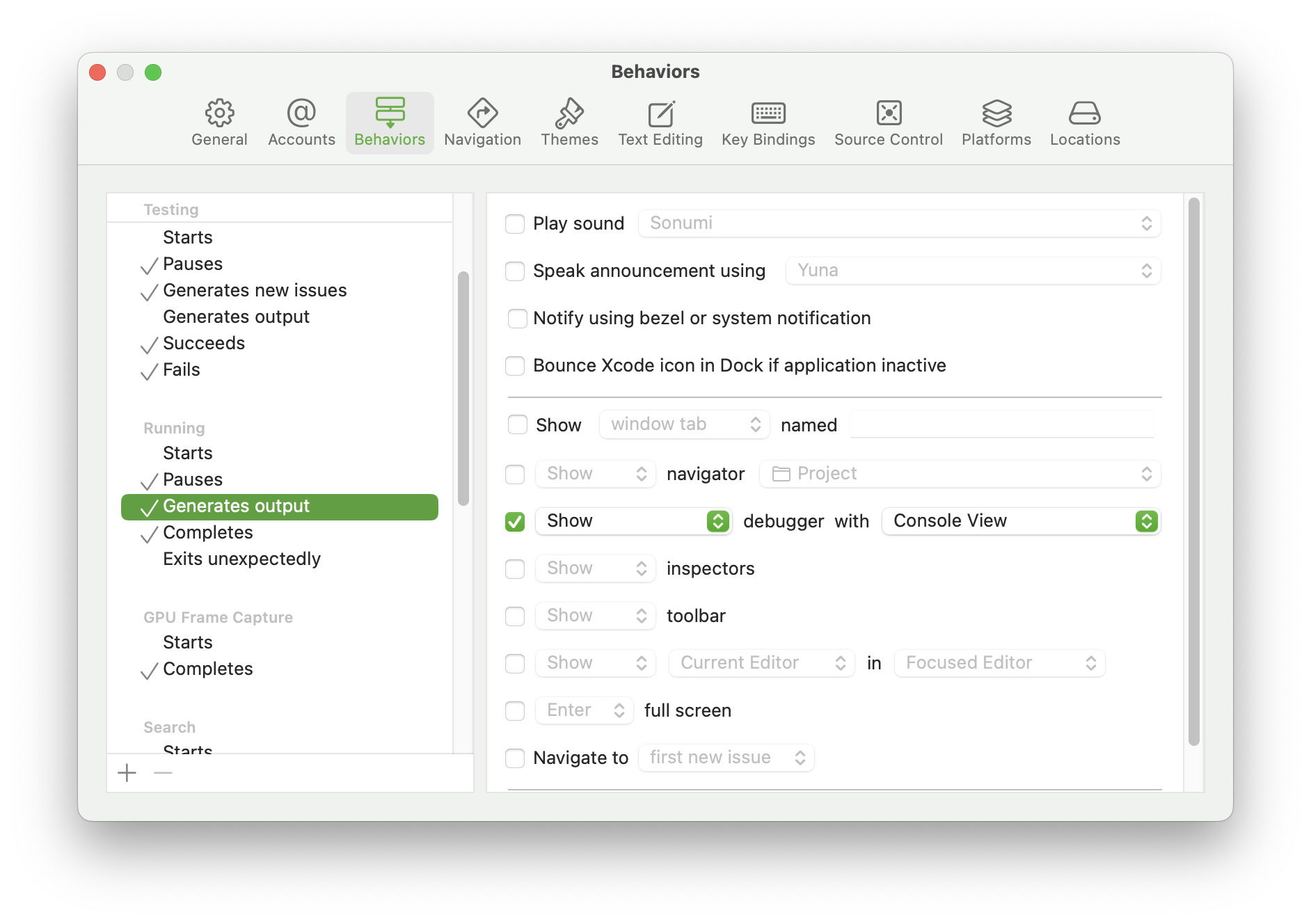This screenshot has height=924, width=1311.
Task: Check Notify using bezel or system notification
Action: pyautogui.click(x=518, y=319)
